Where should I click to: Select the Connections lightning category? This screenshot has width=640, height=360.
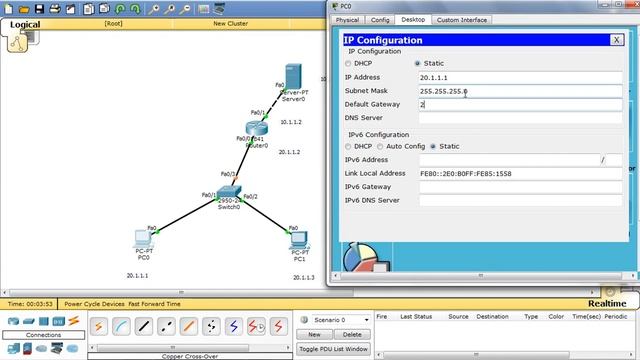coord(74,321)
